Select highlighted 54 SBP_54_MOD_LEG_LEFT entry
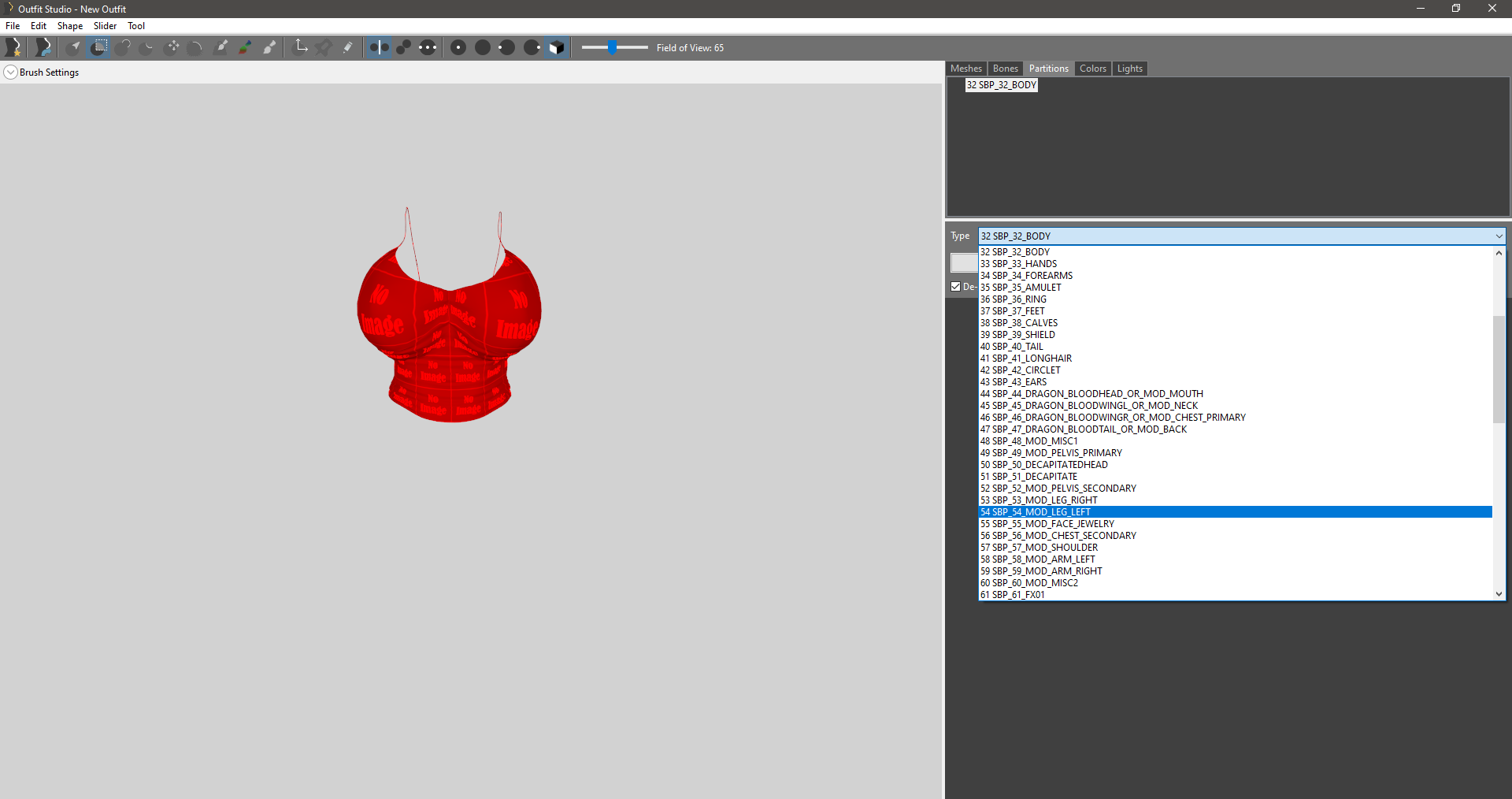Viewport: 1512px width, 799px height. click(x=1235, y=512)
